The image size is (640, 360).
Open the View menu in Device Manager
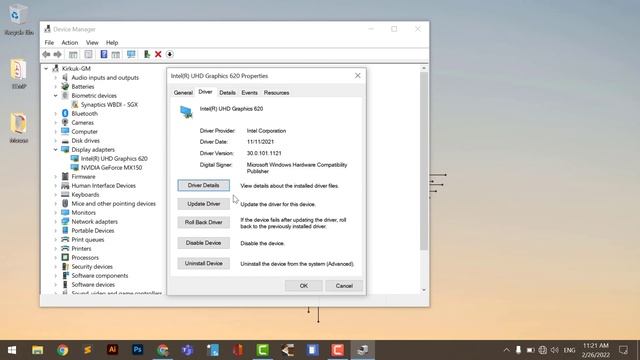[x=92, y=42]
